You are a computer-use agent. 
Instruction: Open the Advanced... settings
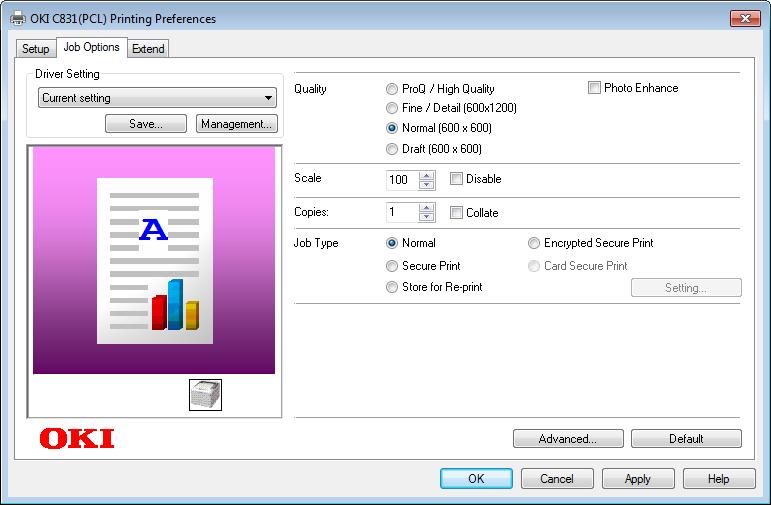tap(568, 439)
